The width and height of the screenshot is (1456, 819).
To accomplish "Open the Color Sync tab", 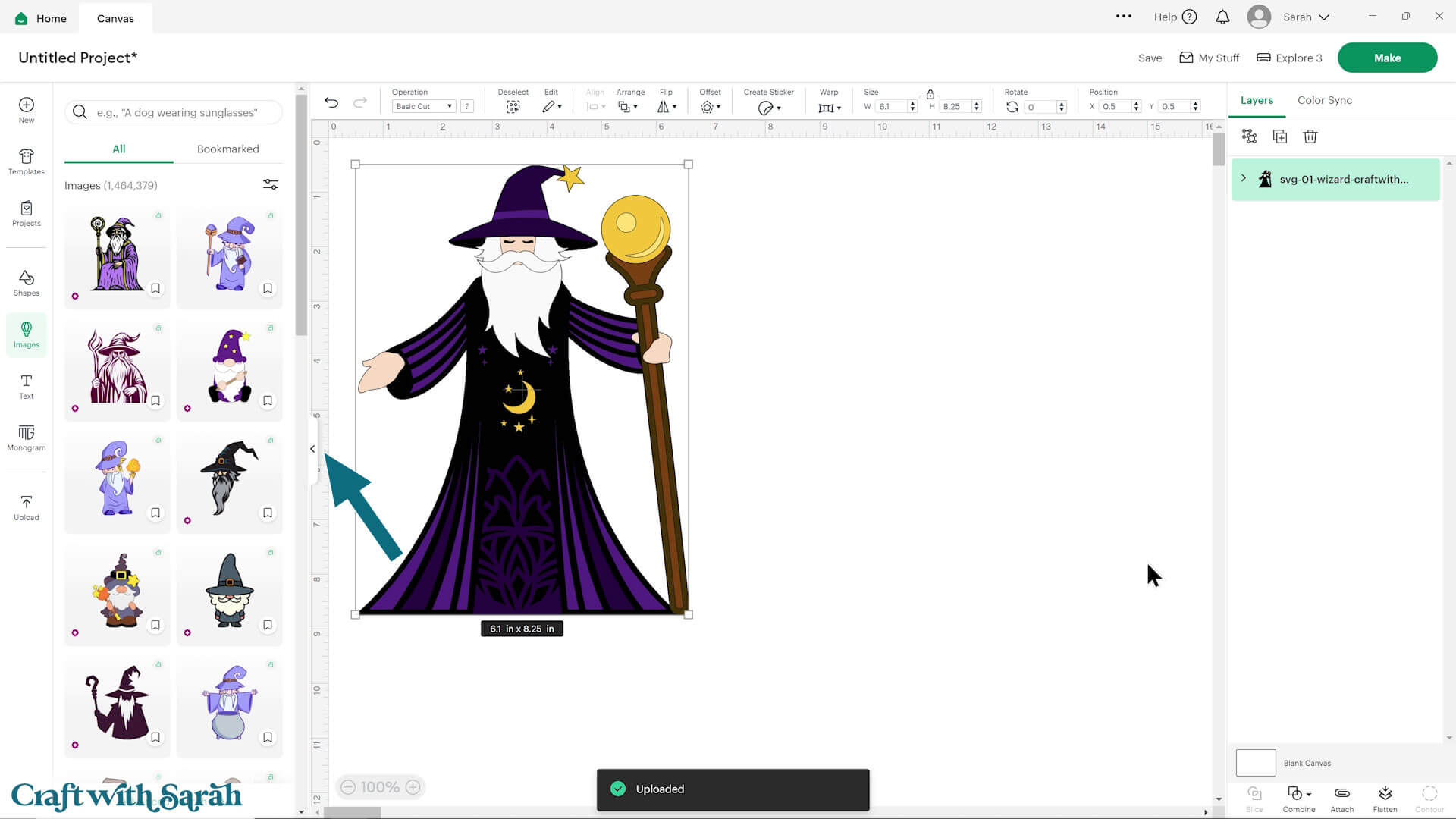I will point(1324,99).
